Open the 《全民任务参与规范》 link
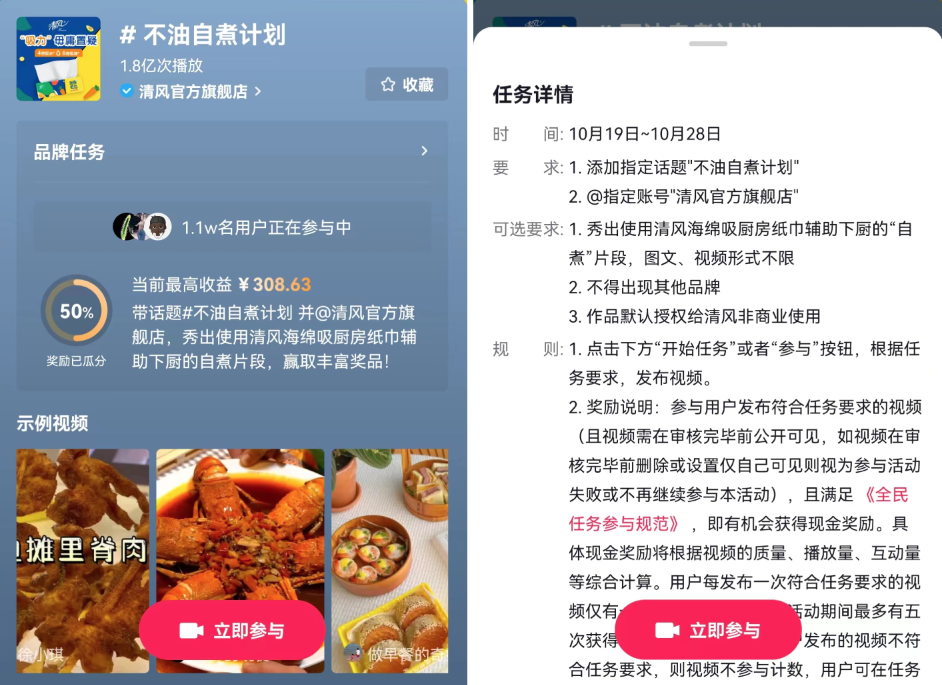Viewport: 942px width, 685px height. 739,509
